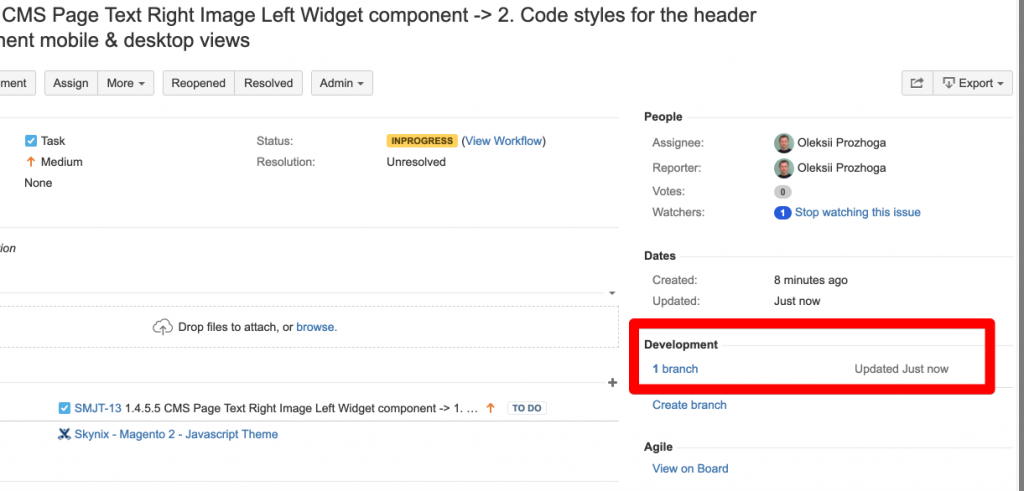The height and width of the screenshot is (491, 1024).
Task: Open the SMJT-13 sub-task link
Action: click(98, 408)
